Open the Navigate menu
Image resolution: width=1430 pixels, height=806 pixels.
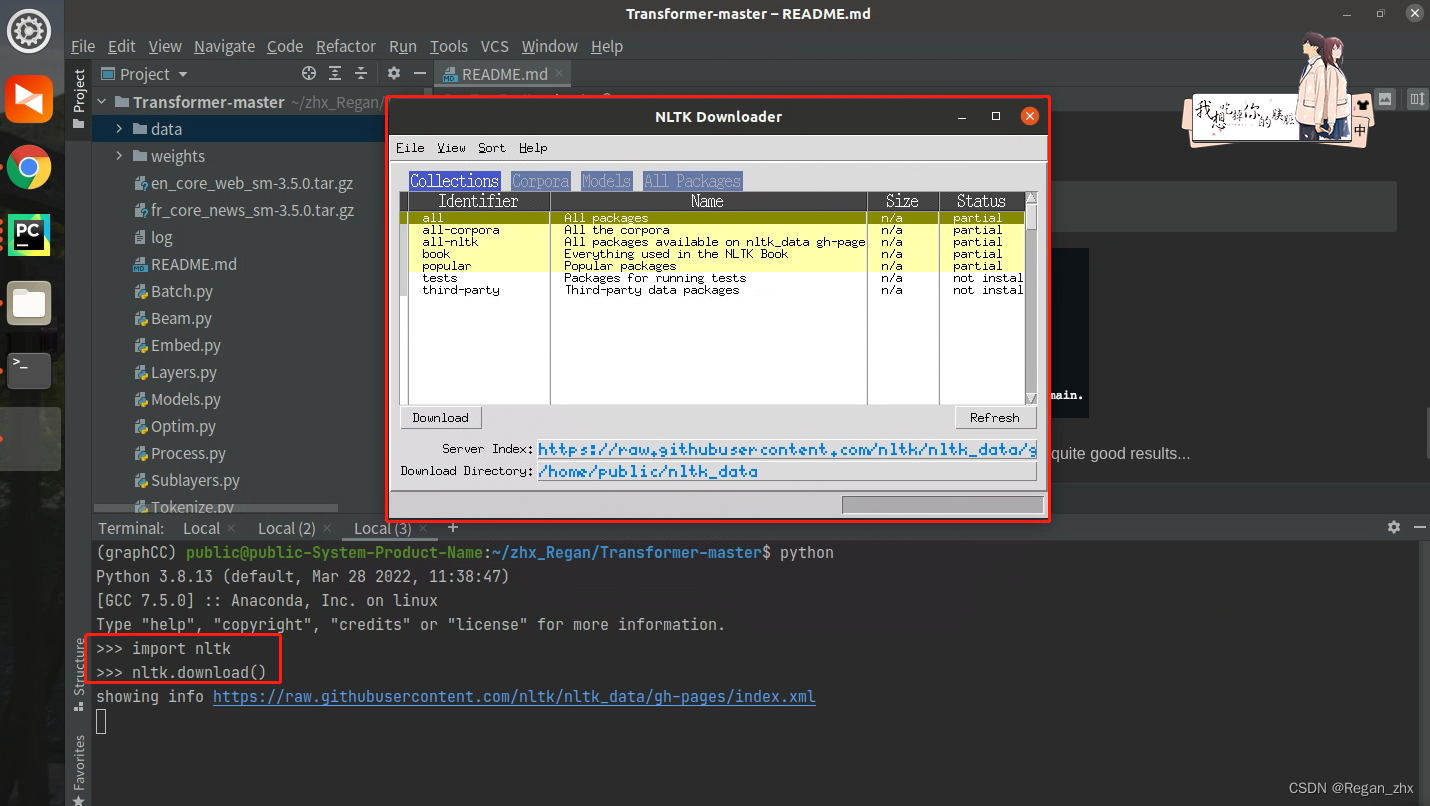(x=224, y=46)
